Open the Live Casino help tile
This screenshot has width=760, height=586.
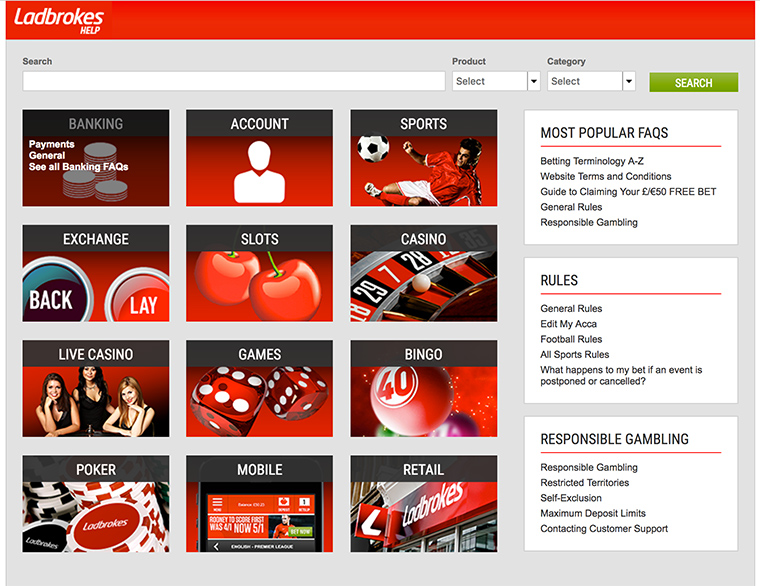click(96, 389)
